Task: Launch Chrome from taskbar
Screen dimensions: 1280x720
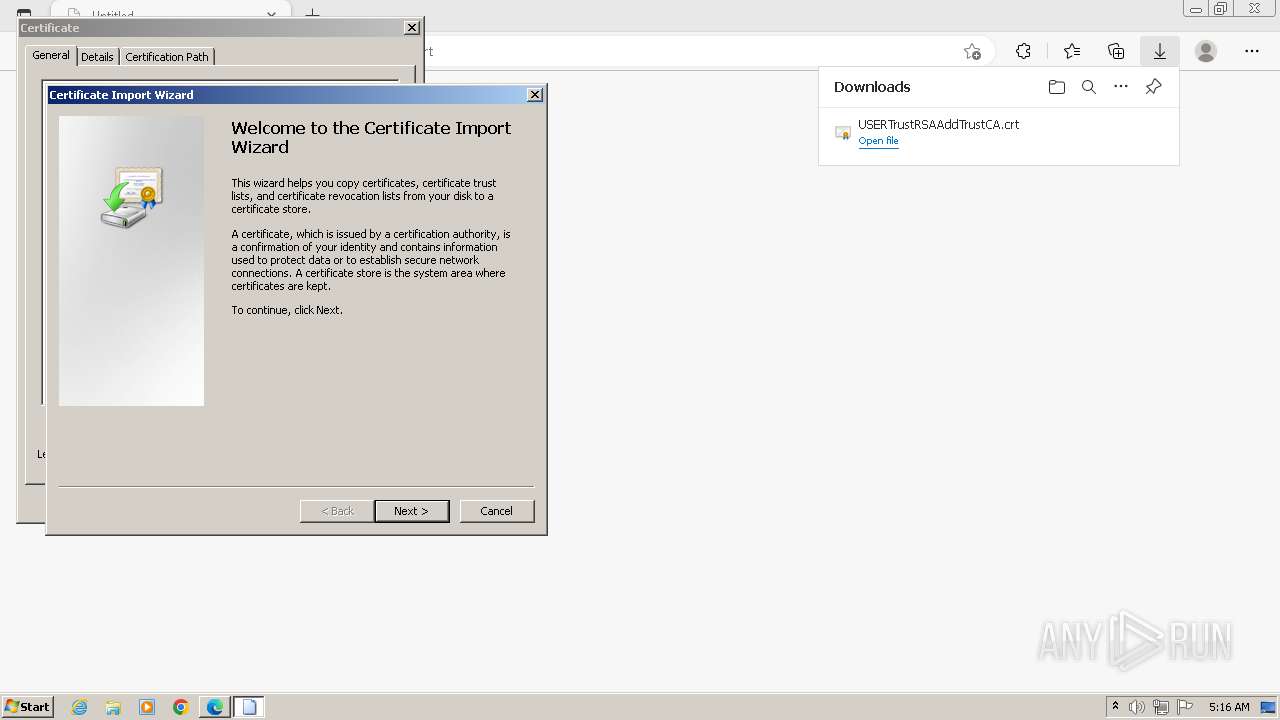Action: [181, 707]
